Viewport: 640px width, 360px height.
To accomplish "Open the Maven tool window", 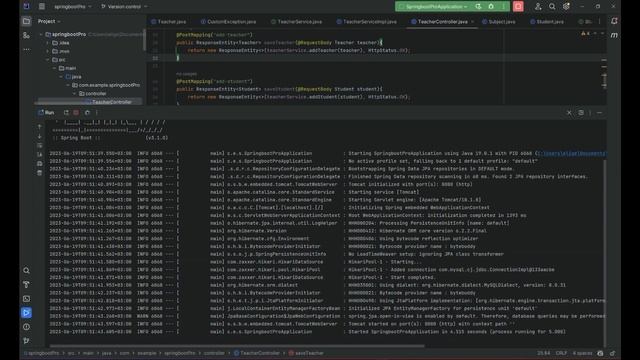I will tap(614, 36).
